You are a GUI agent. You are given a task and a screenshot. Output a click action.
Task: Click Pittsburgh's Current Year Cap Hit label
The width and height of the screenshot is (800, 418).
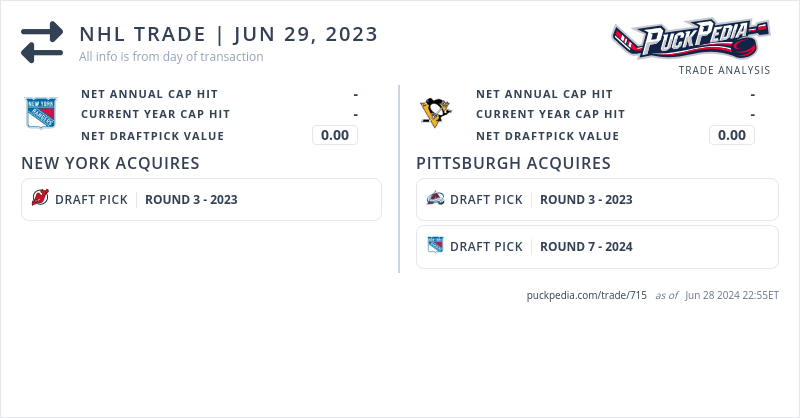(x=550, y=114)
